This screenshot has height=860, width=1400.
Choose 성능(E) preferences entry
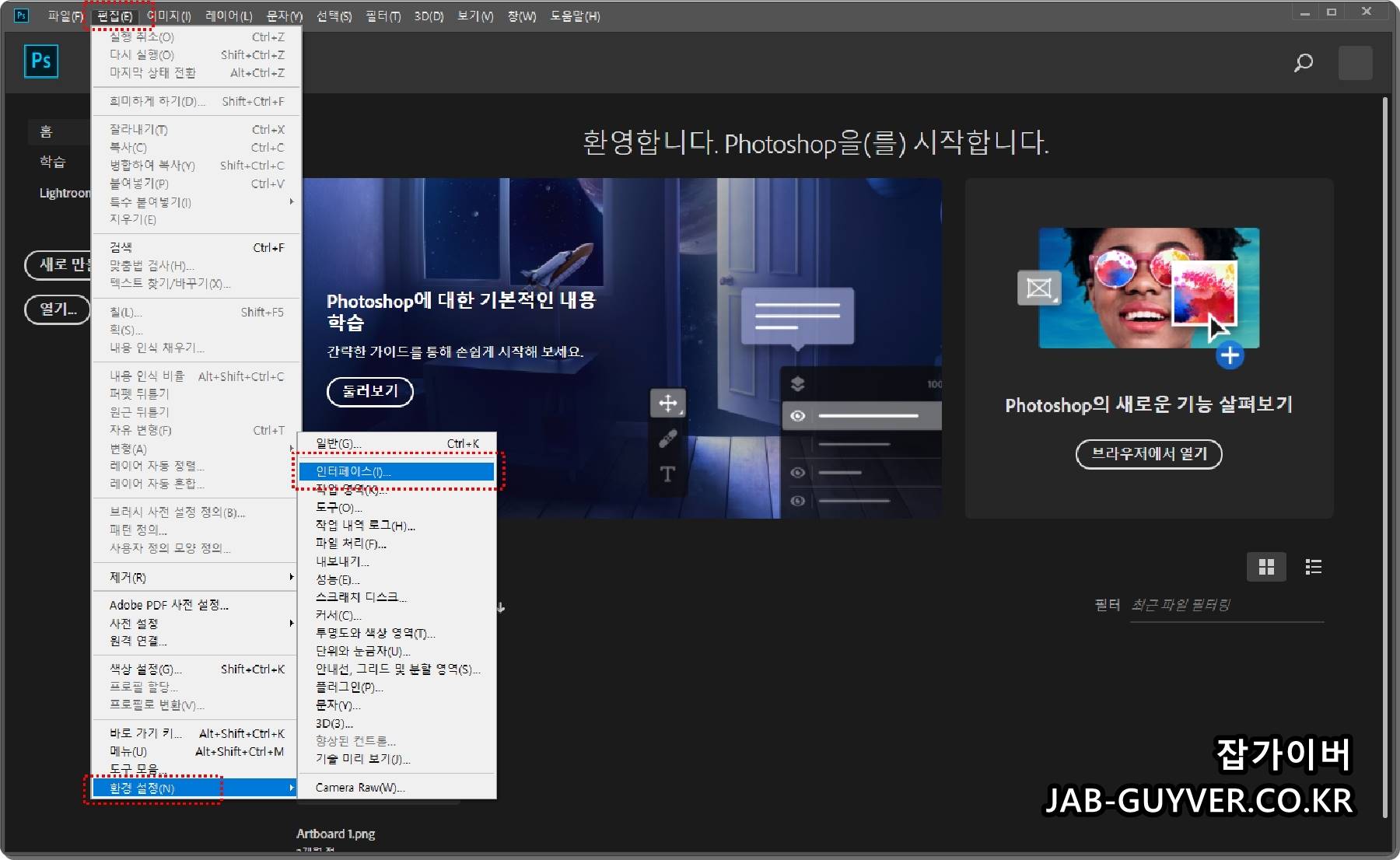pos(397,579)
